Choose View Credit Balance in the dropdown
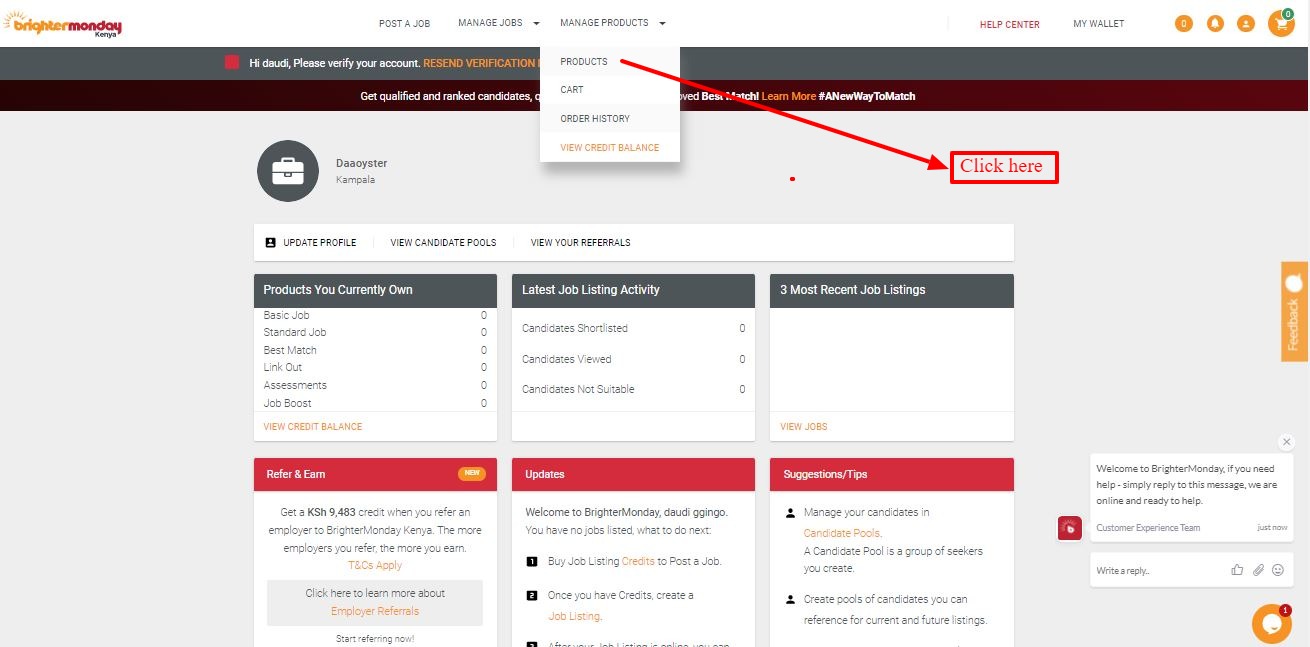1310x647 pixels. (610, 147)
